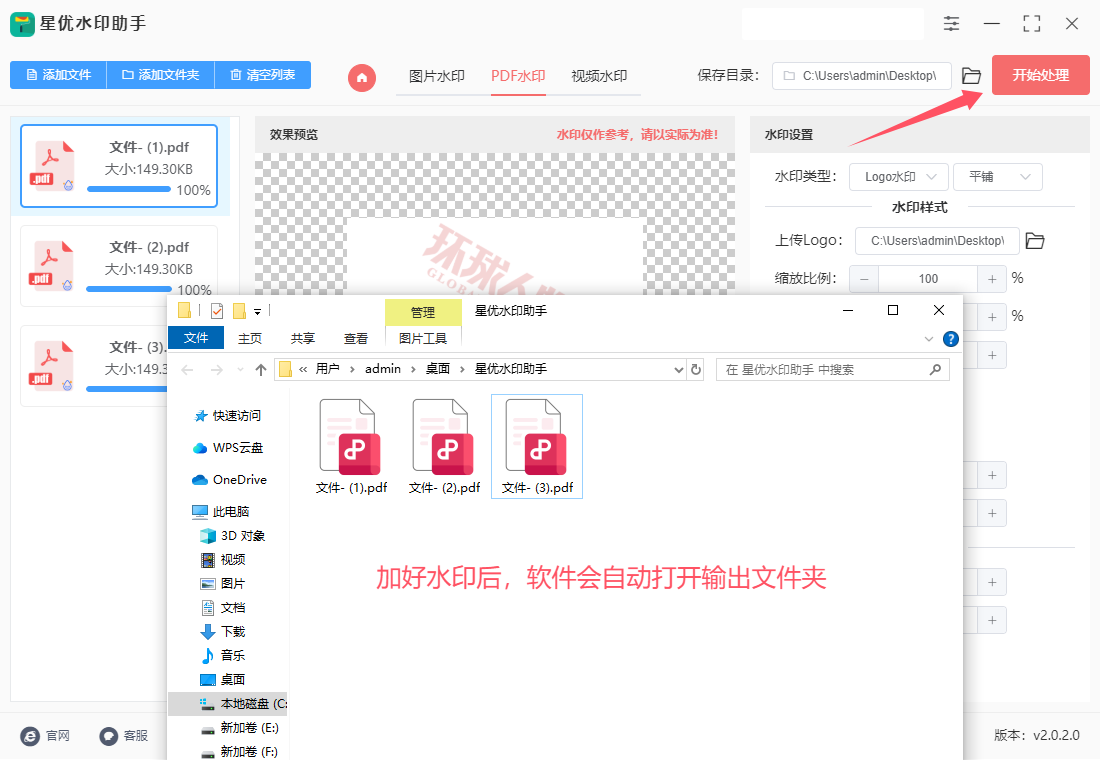Open the quick access toolbar customize dropdown
This screenshot has height=760, width=1100.
pyautogui.click(x=257, y=311)
